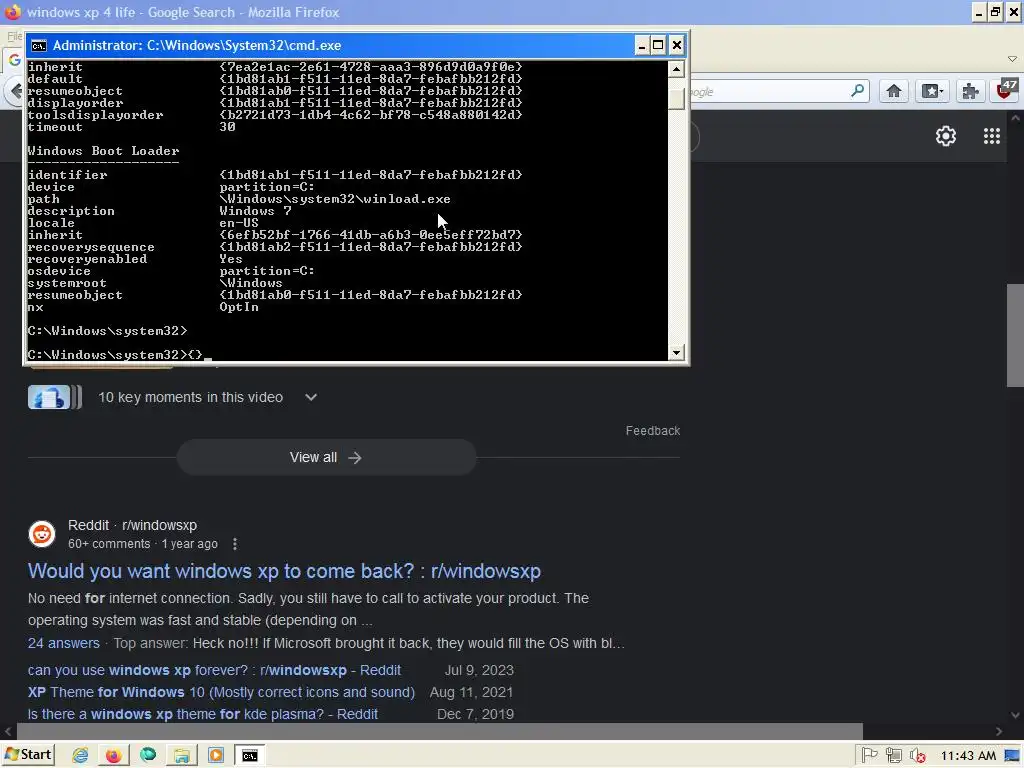The image size is (1024, 768).
Task: Click the View all button
Action: [326, 457]
